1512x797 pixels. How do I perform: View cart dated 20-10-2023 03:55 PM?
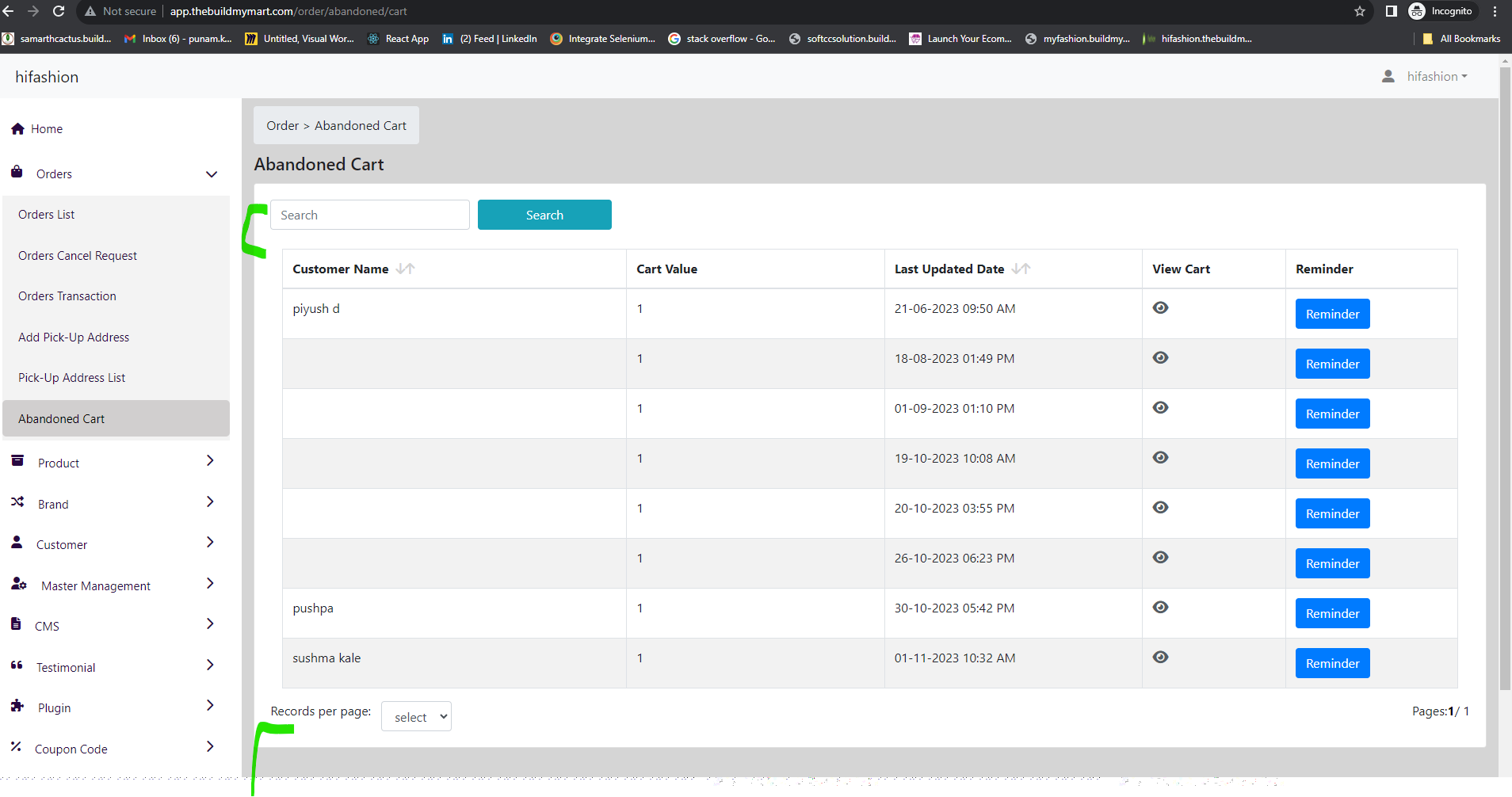pos(1161,508)
